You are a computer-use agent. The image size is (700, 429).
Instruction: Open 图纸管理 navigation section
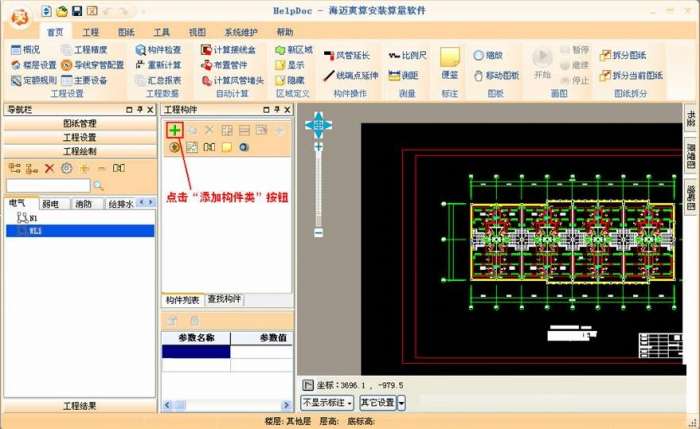(80, 124)
